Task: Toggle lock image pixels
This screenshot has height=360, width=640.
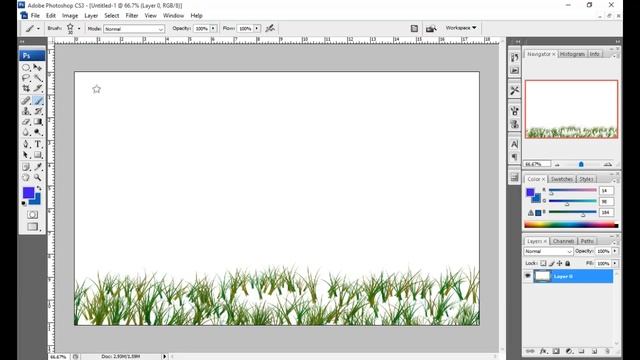Action: click(x=551, y=263)
